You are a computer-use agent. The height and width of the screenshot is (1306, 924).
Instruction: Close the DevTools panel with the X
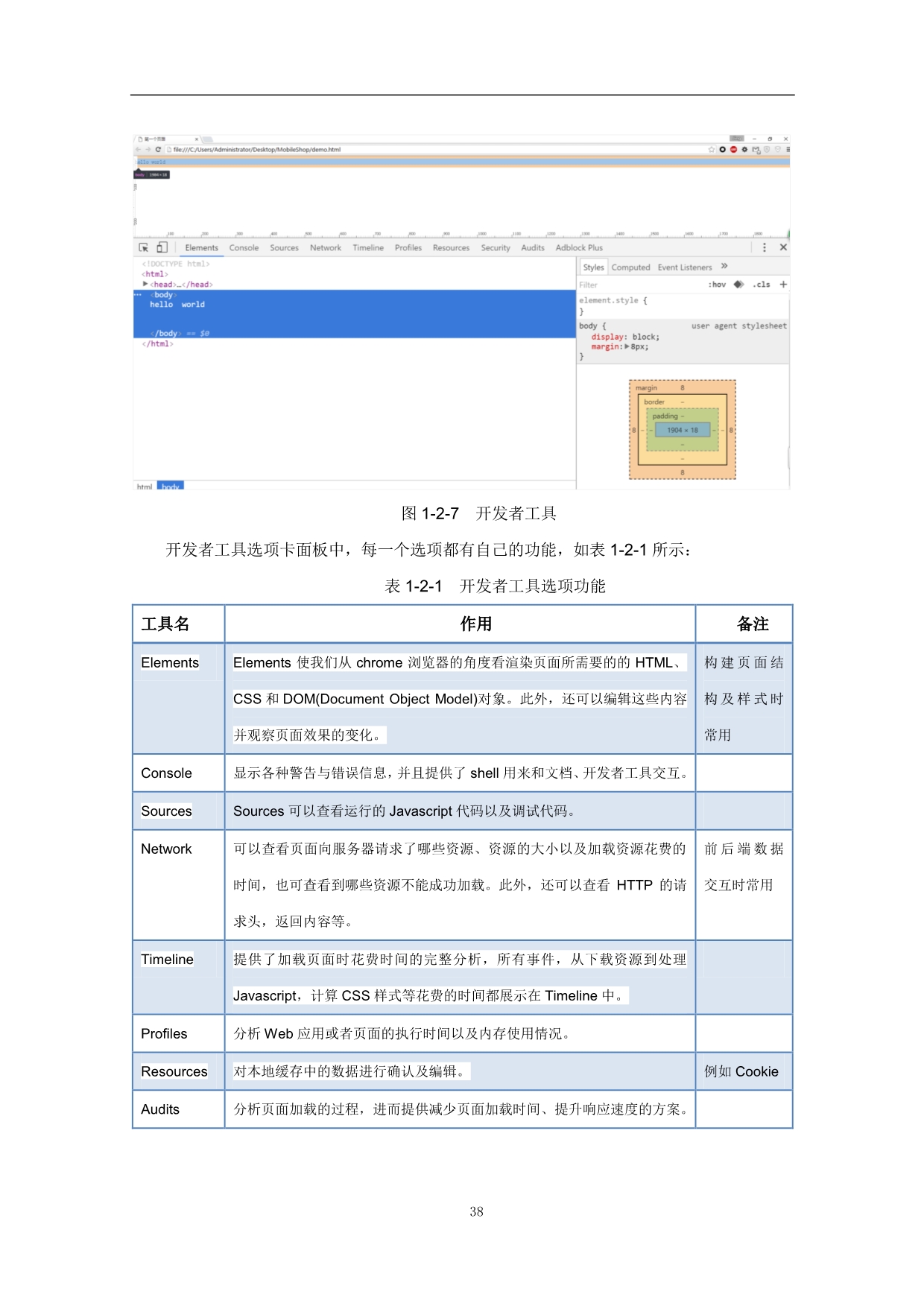pos(783,247)
